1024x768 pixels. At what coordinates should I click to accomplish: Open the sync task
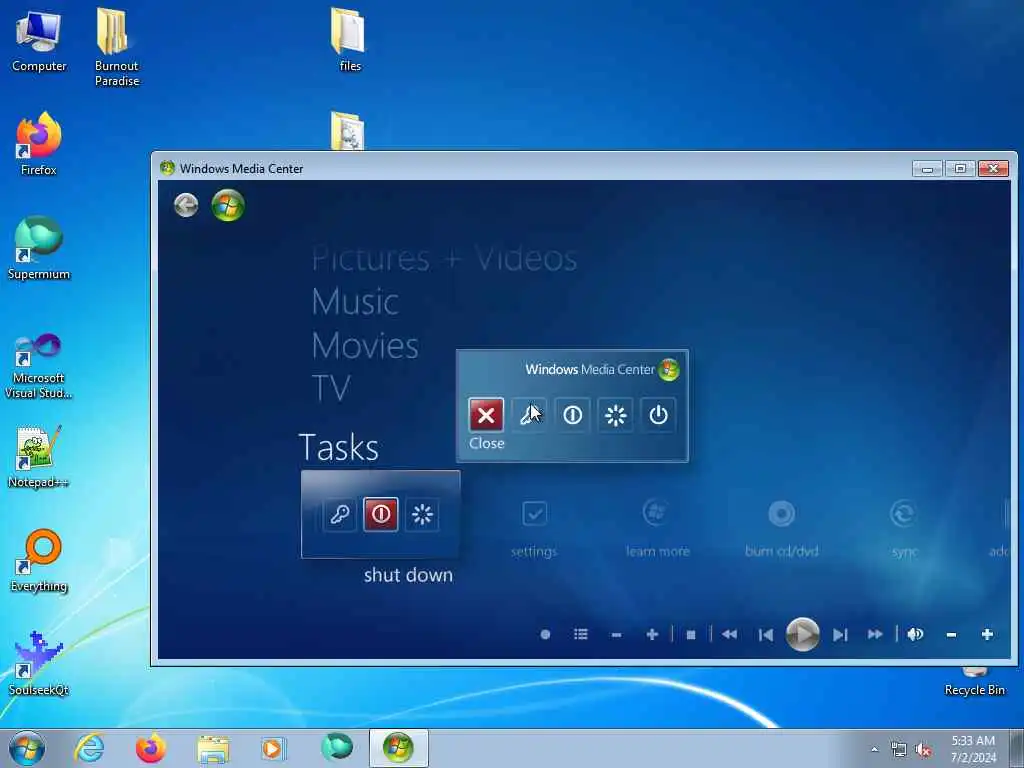click(904, 529)
